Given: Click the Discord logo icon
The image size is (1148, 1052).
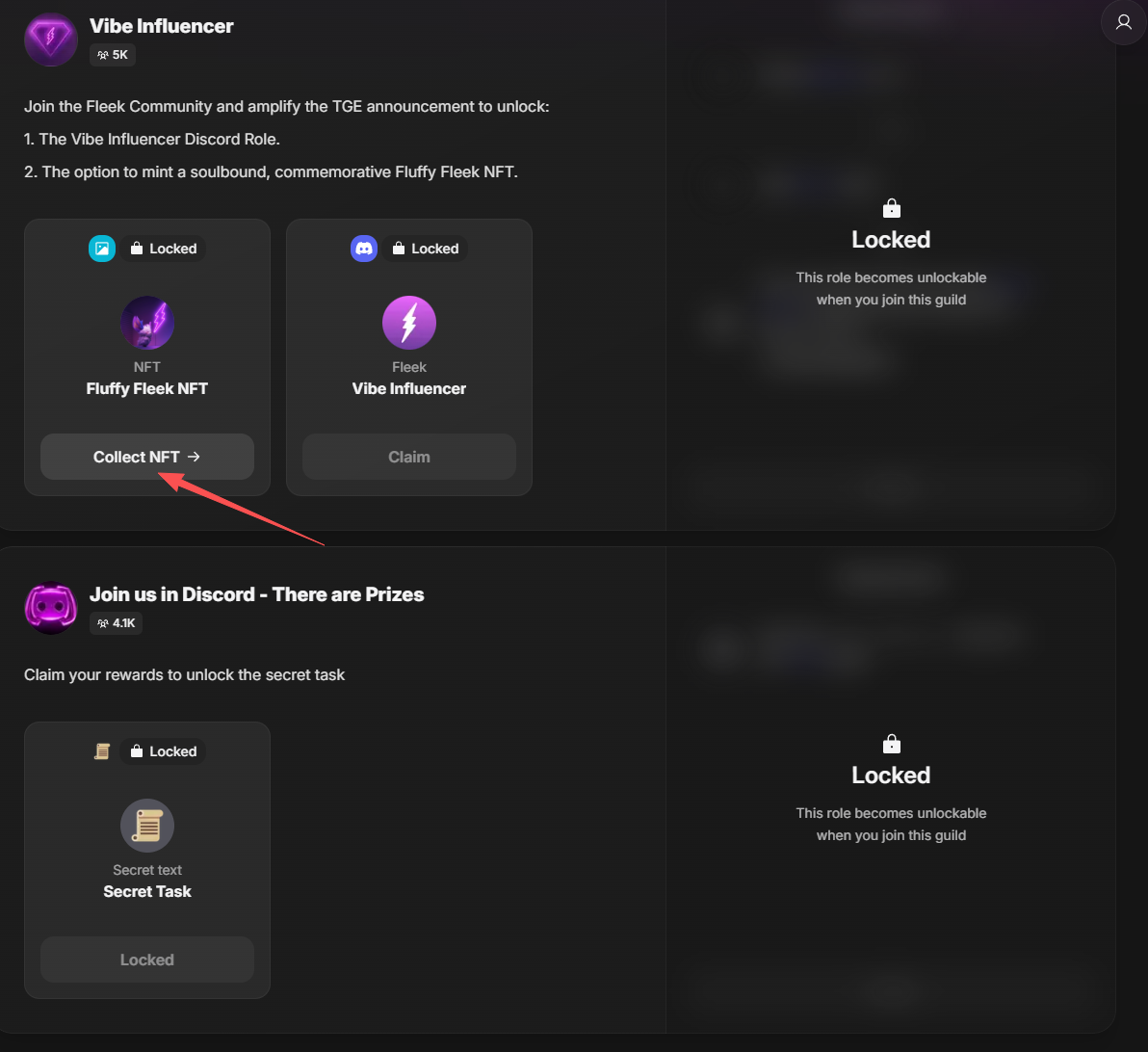Looking at the screenshot, I should [364, 249].
